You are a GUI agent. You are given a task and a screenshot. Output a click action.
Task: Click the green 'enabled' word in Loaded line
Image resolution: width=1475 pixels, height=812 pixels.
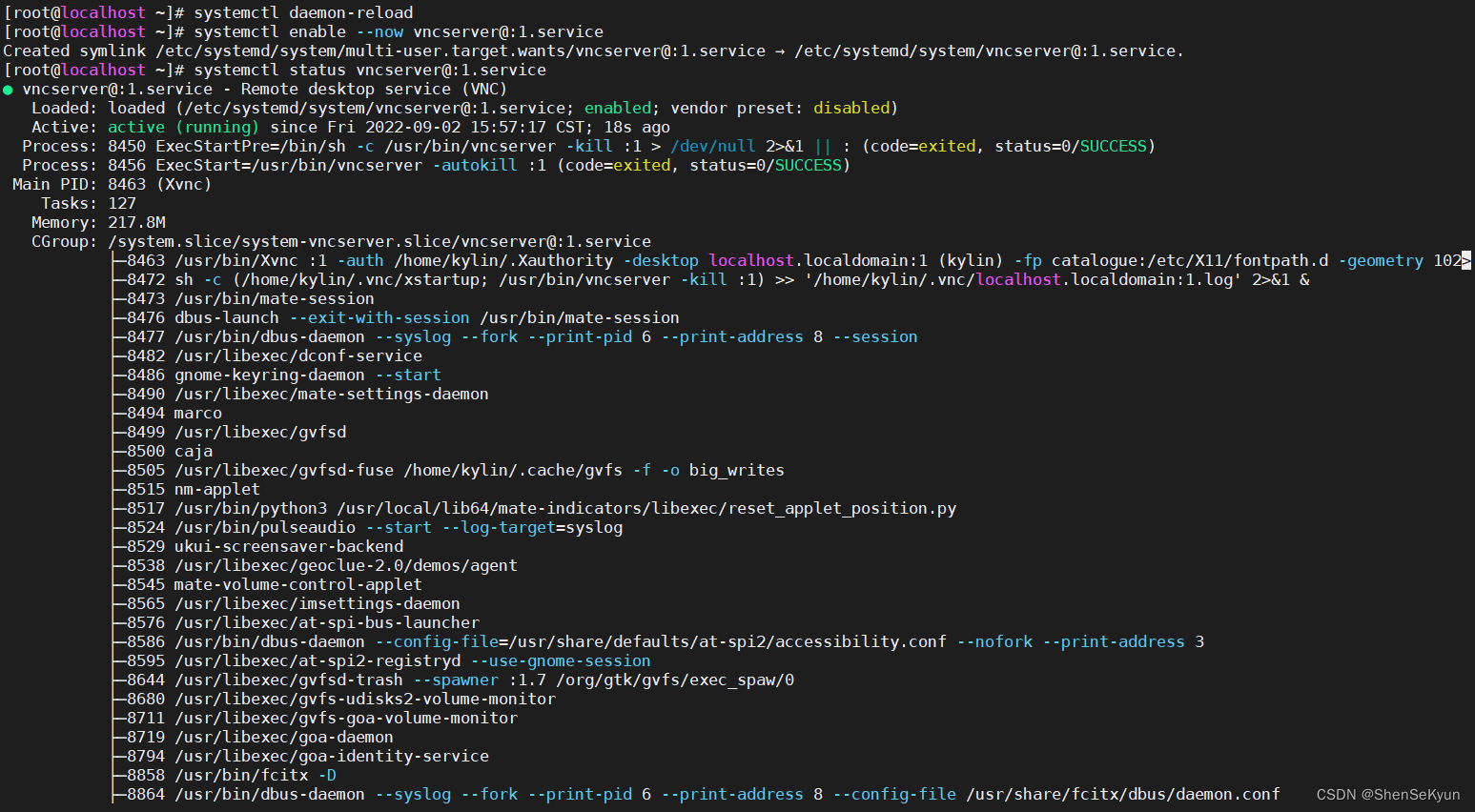click(618, 108)
